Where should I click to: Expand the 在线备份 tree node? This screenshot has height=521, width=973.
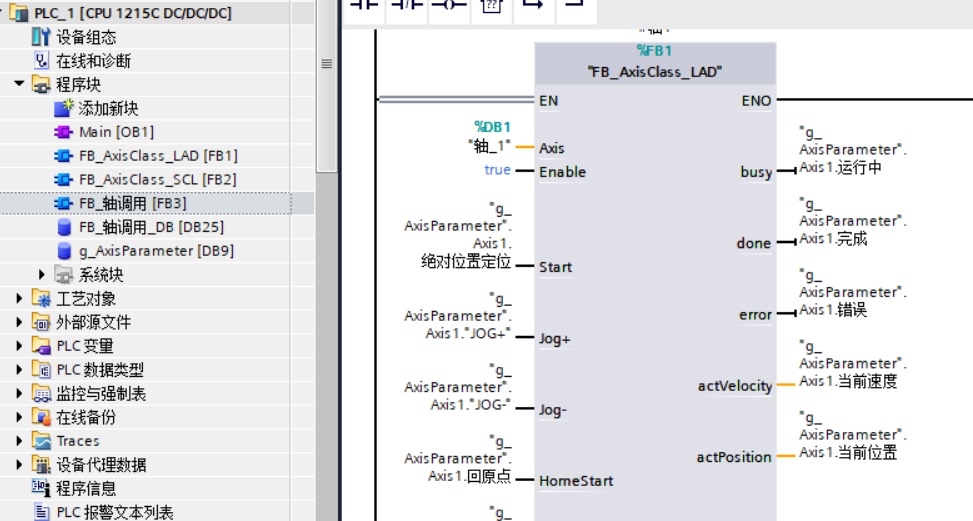point(19,417)
